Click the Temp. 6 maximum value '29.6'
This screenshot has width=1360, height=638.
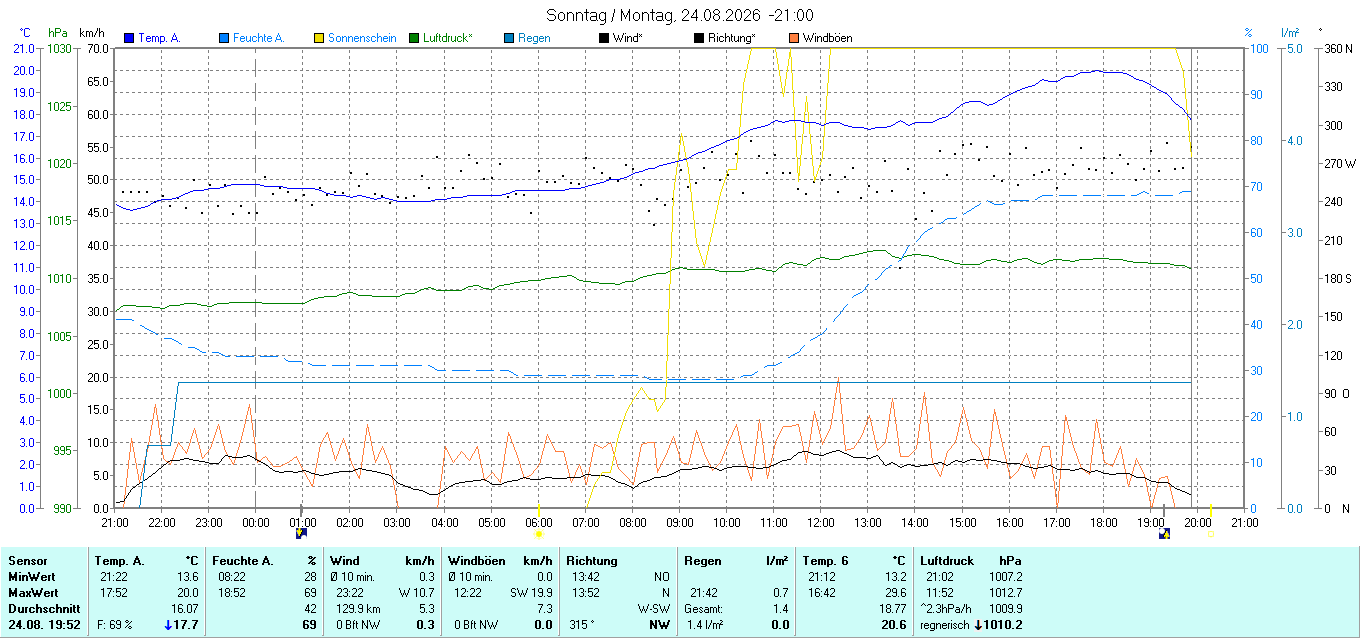(x=895, y=593)
